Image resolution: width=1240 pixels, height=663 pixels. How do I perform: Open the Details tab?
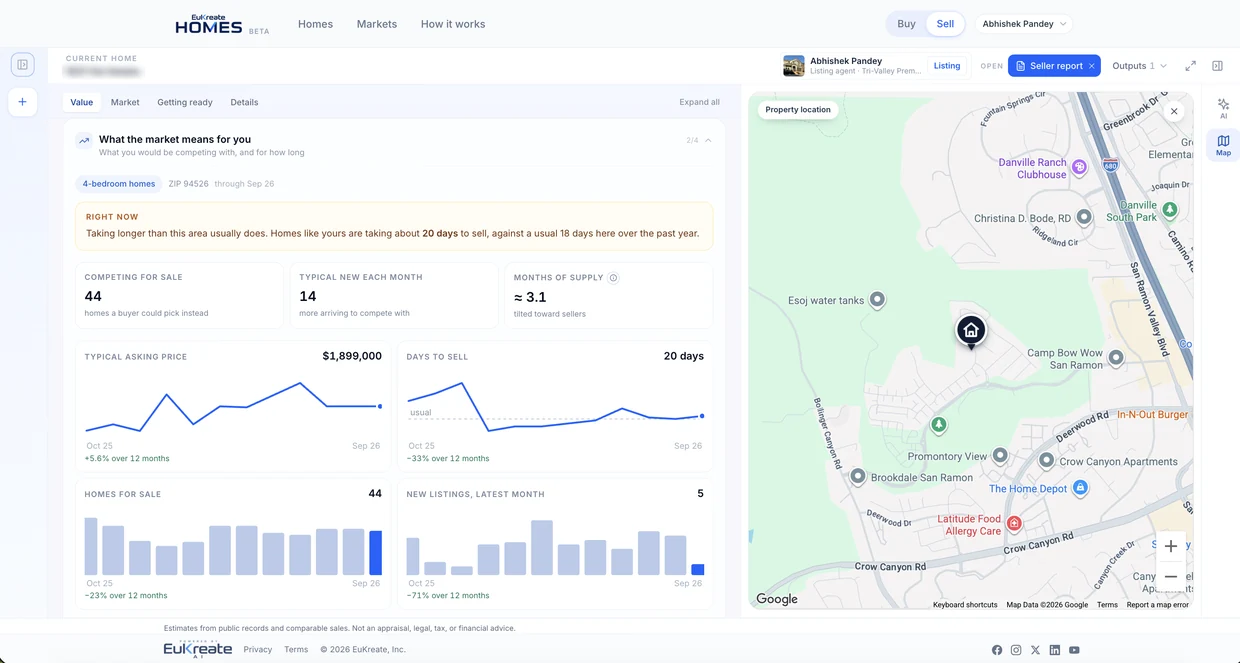click(x=244, y=102)
